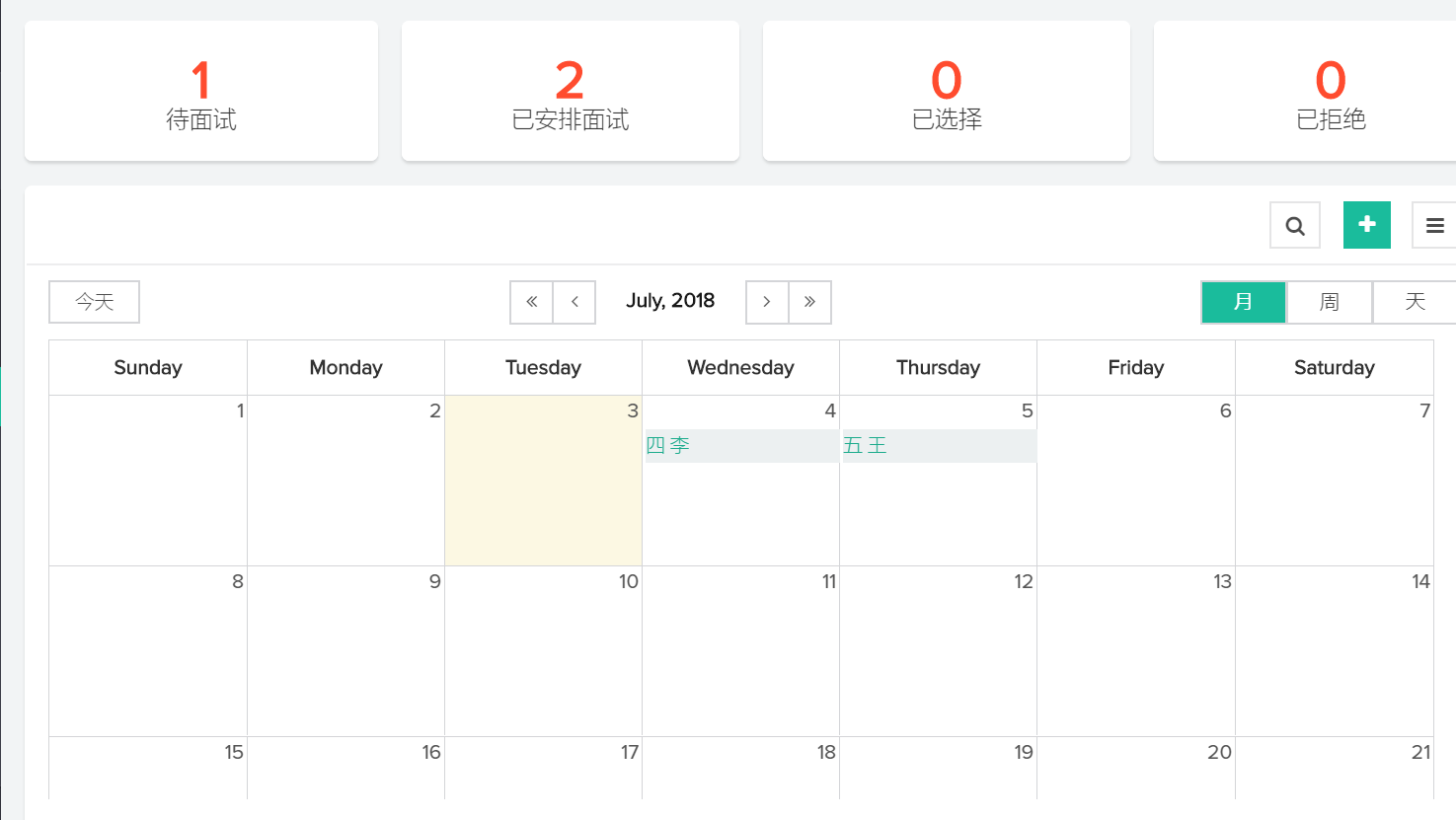Select the 已安排面试 summary card
1456x820 pixels.
[x=571, y=92]
